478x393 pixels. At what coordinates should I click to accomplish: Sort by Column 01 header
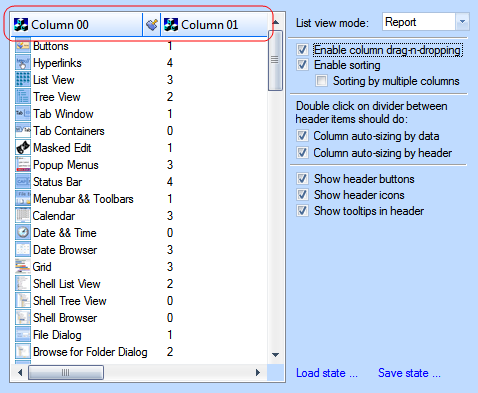pos(214,25)
